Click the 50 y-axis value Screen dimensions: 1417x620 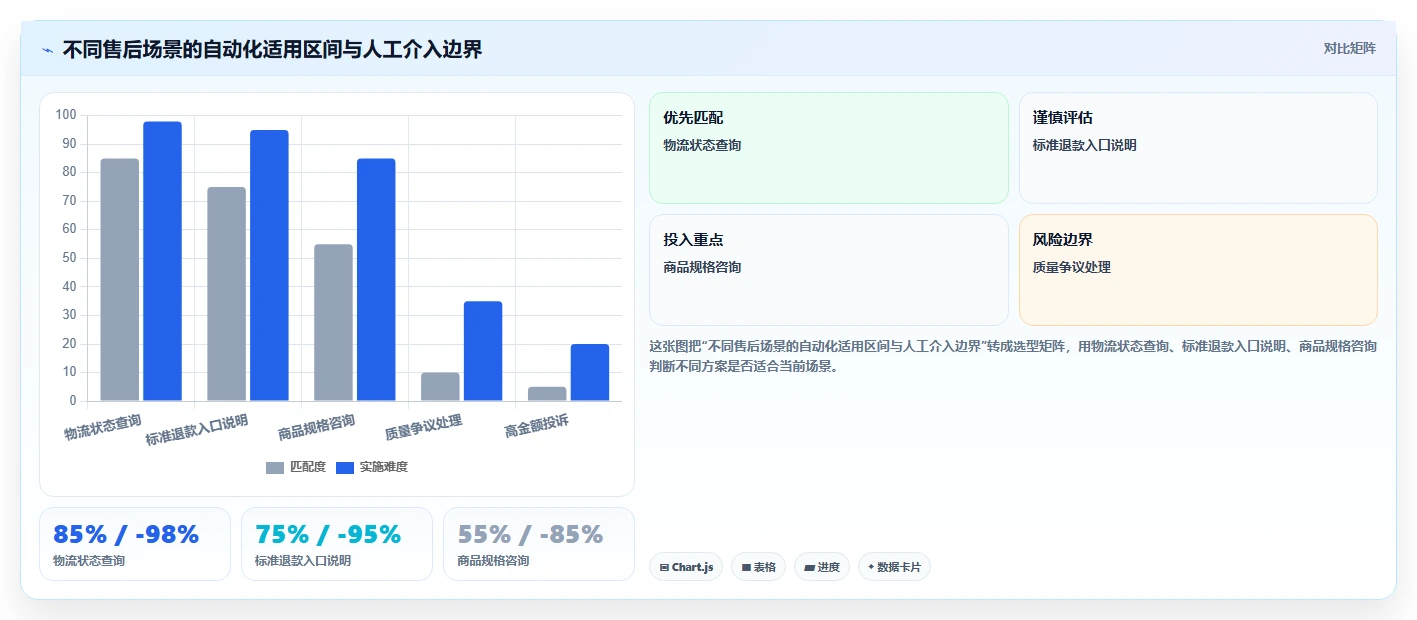point(69,258)
